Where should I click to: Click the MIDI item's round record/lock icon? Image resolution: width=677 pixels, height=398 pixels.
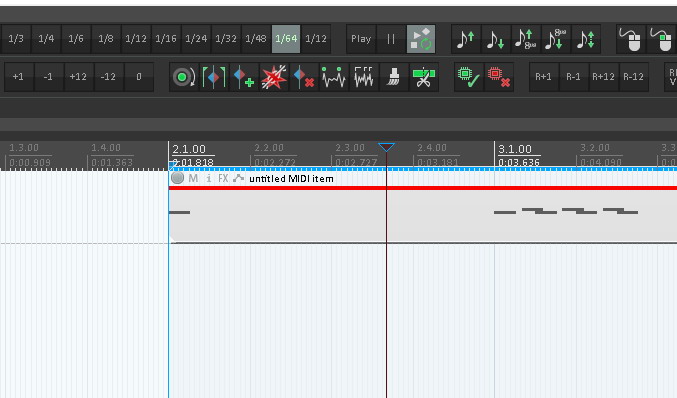tap(177, 178)
